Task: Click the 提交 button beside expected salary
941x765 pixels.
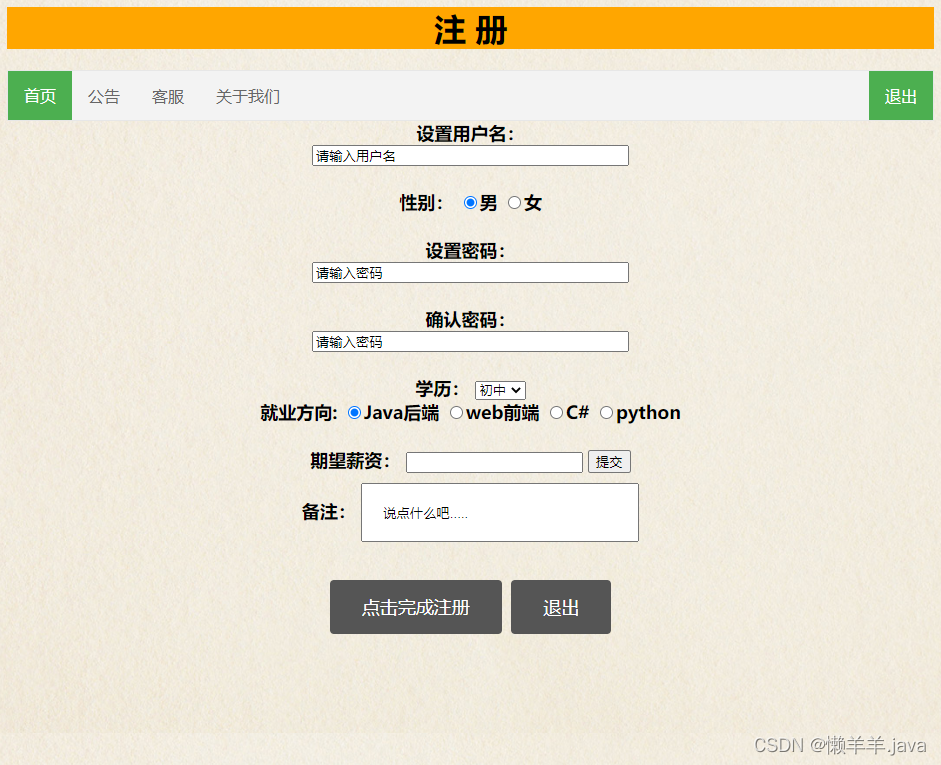Action: 609,461
